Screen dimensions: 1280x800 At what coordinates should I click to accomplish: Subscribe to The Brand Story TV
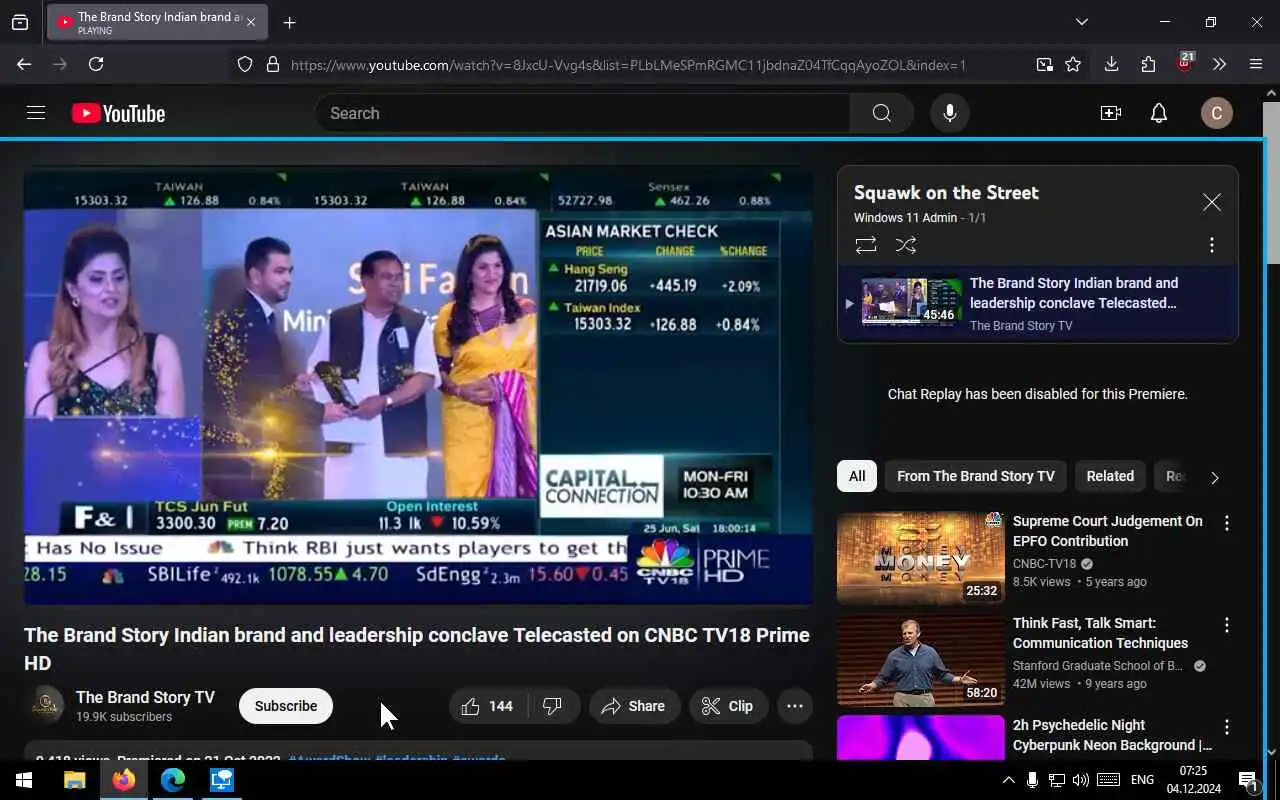pyautogui.click(x=286, y=706)
